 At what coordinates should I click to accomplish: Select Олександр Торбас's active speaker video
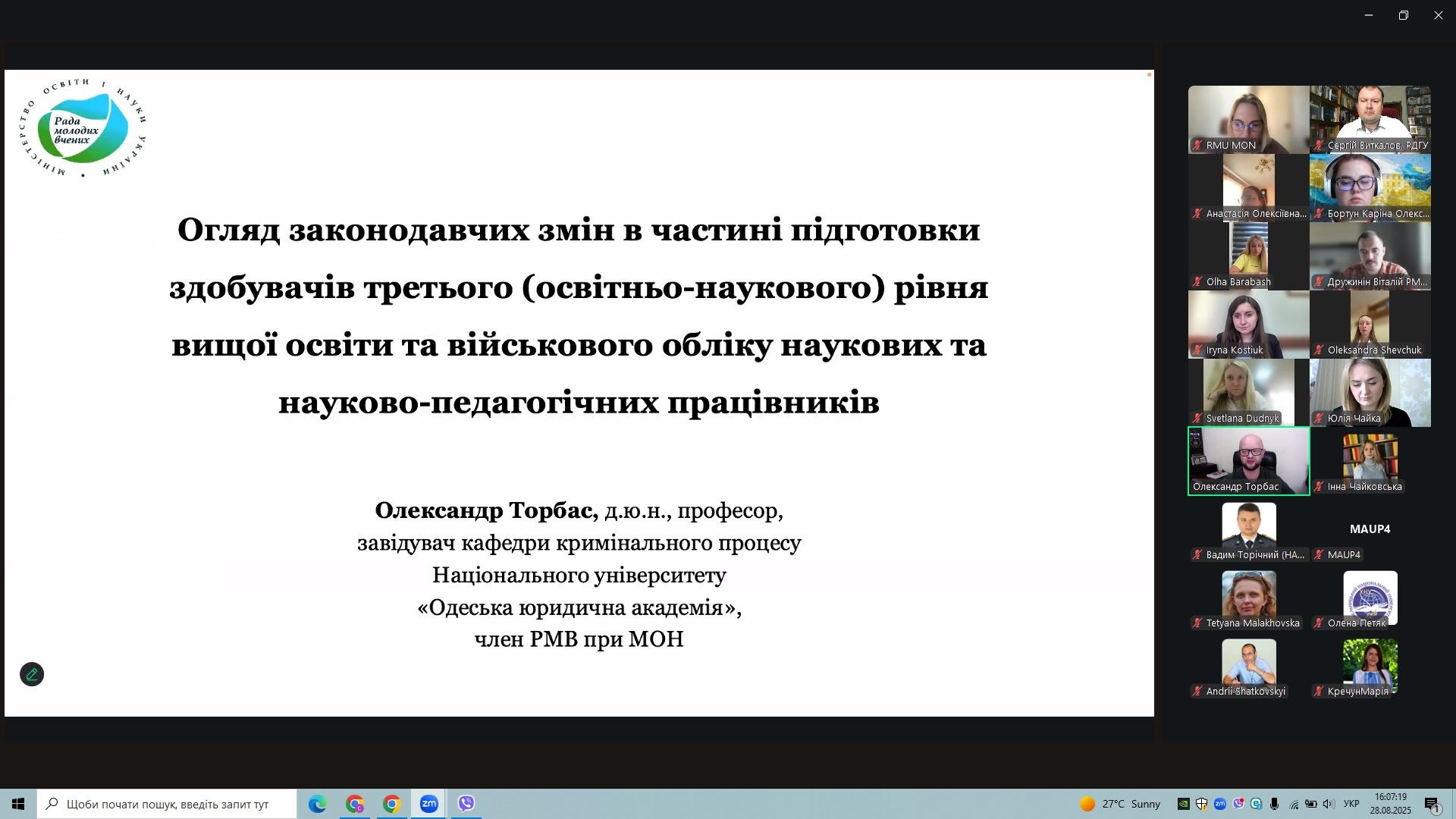point(1248,460)
